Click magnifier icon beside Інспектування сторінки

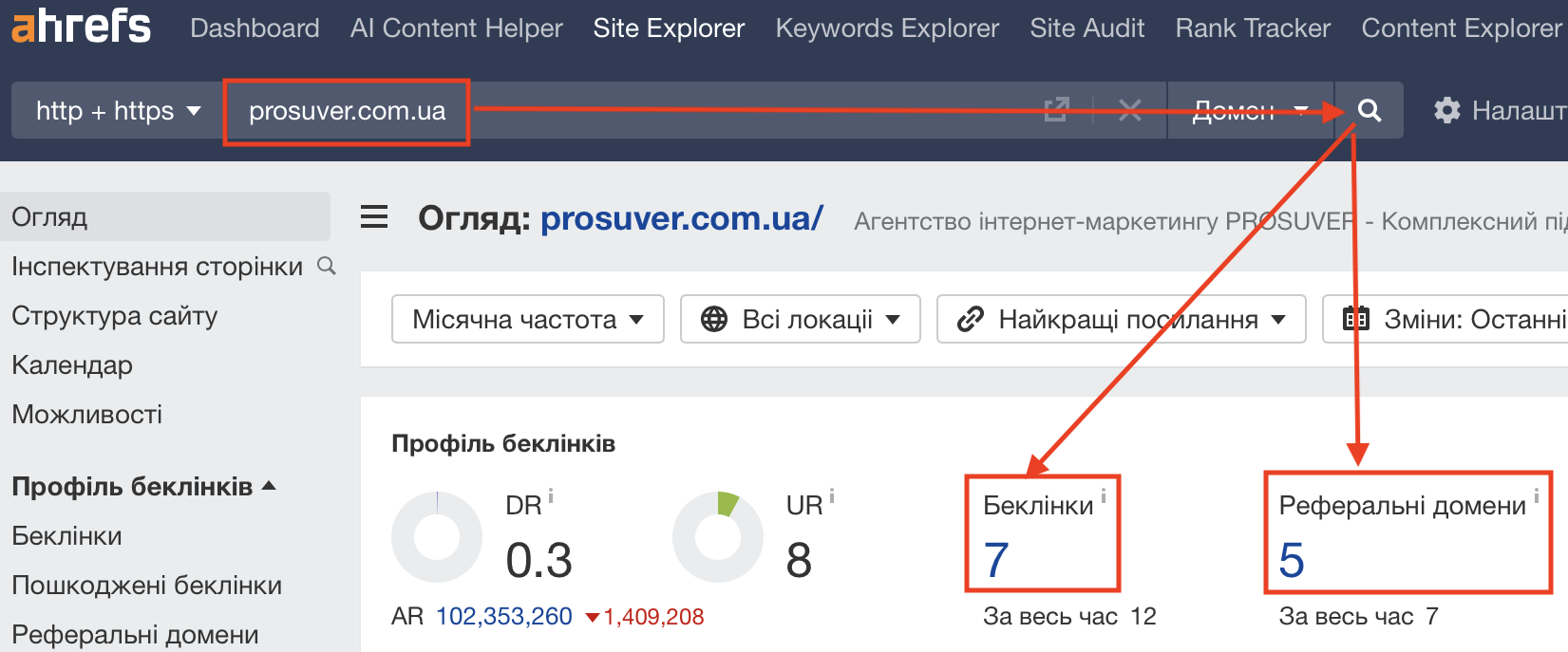pos(327,266)
